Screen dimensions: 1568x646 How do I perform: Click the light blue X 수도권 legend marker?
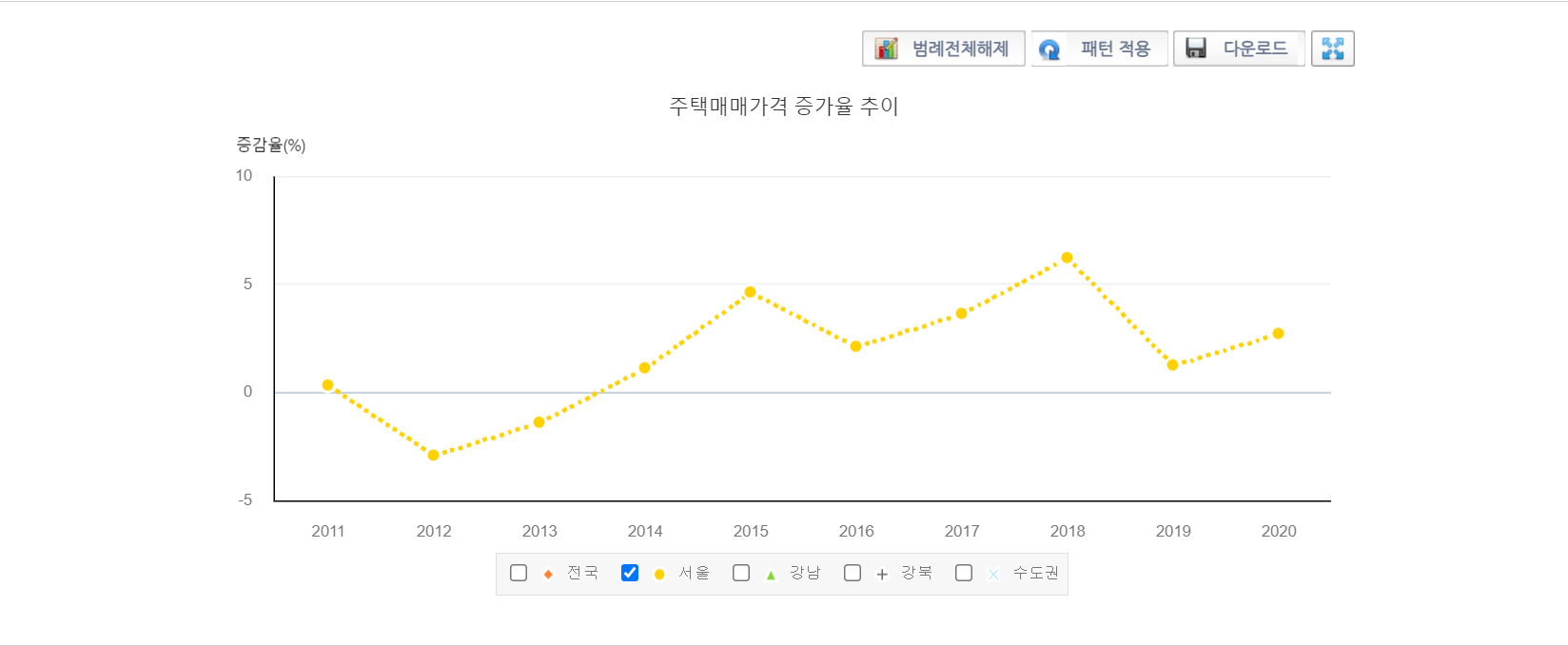pos(993,574)
